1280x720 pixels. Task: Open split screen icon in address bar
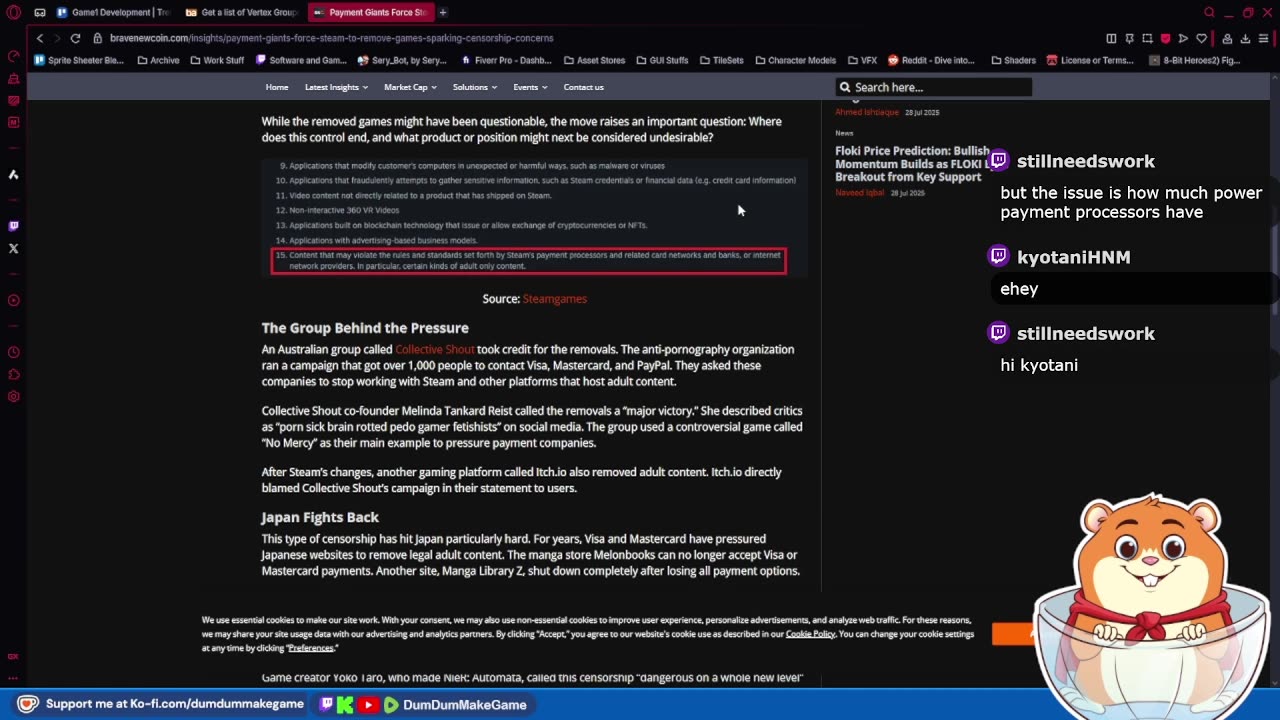click(x=1111, y=38)
